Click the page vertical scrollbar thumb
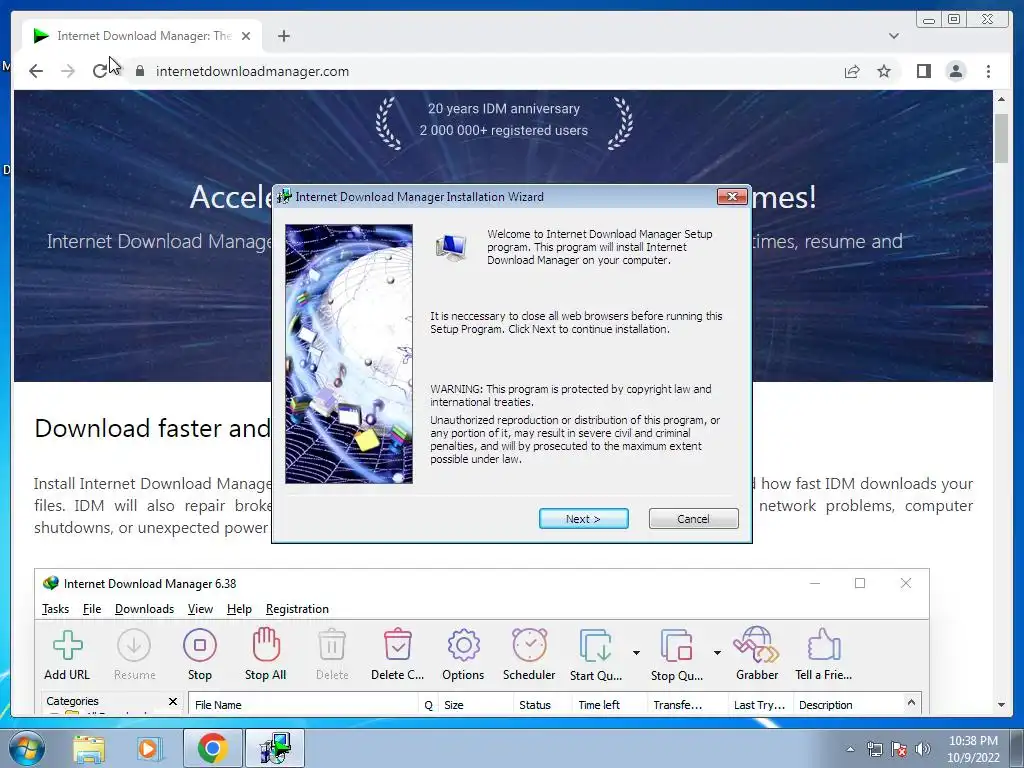 1001,138
